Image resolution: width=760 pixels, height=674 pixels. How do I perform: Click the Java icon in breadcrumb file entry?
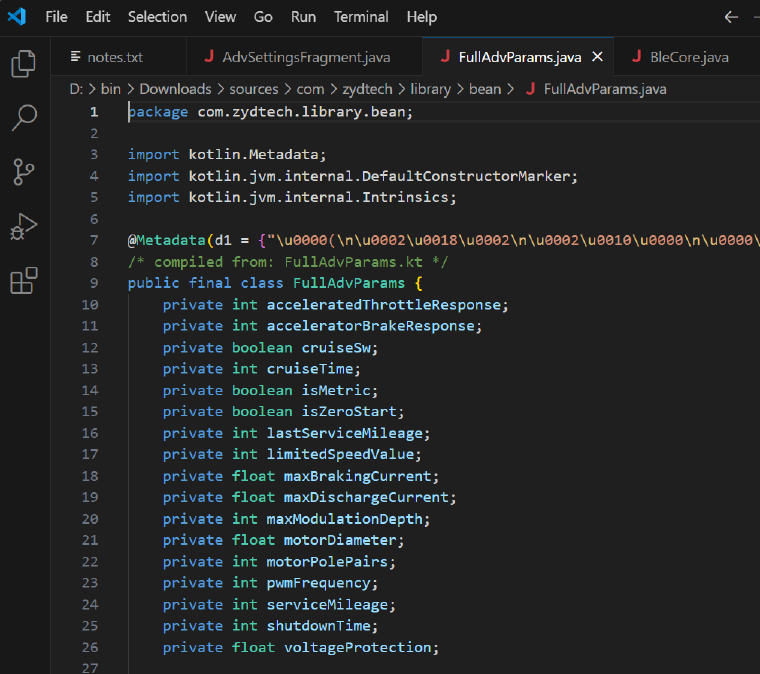tap(531, 89)
